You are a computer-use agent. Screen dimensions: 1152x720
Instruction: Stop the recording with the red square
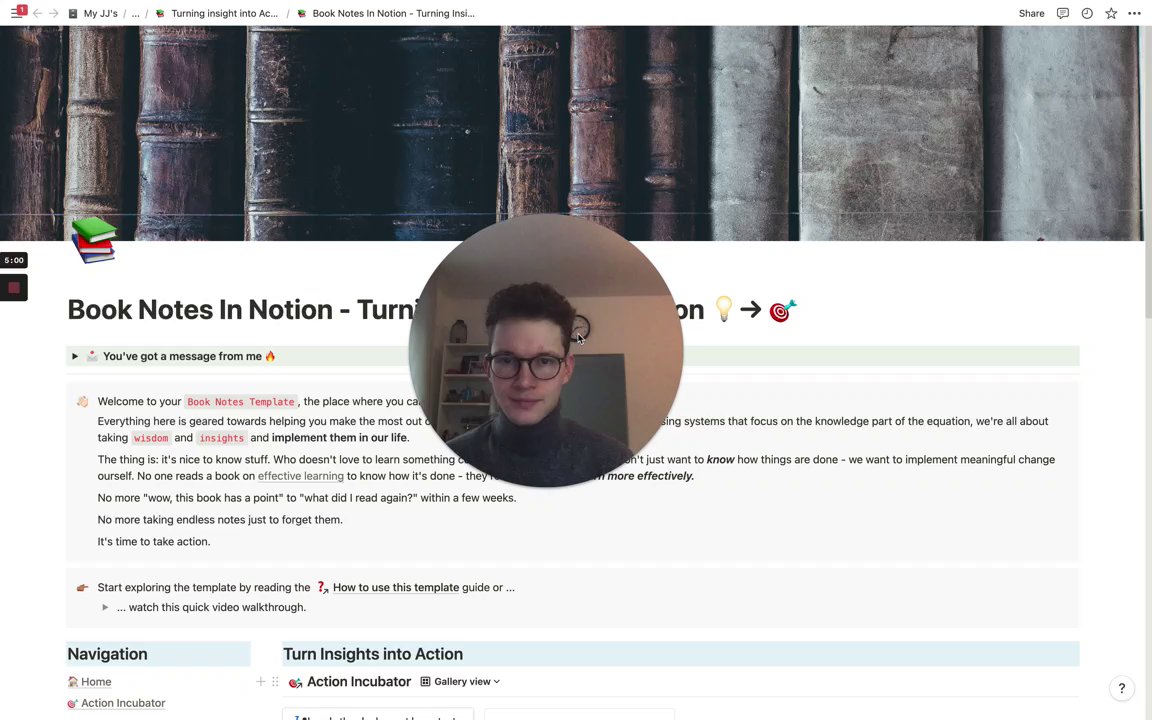[x=14, y=287]
